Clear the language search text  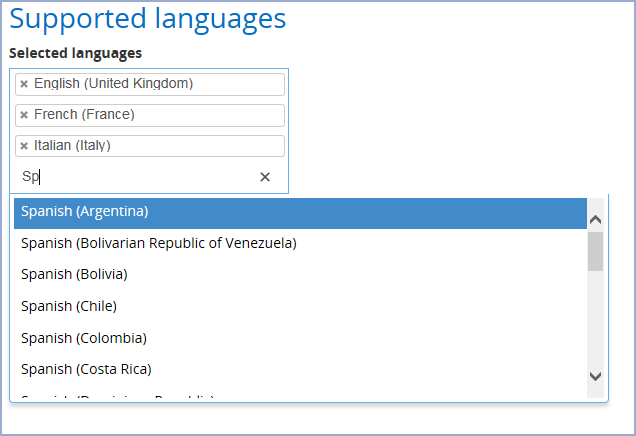[265, 177]
